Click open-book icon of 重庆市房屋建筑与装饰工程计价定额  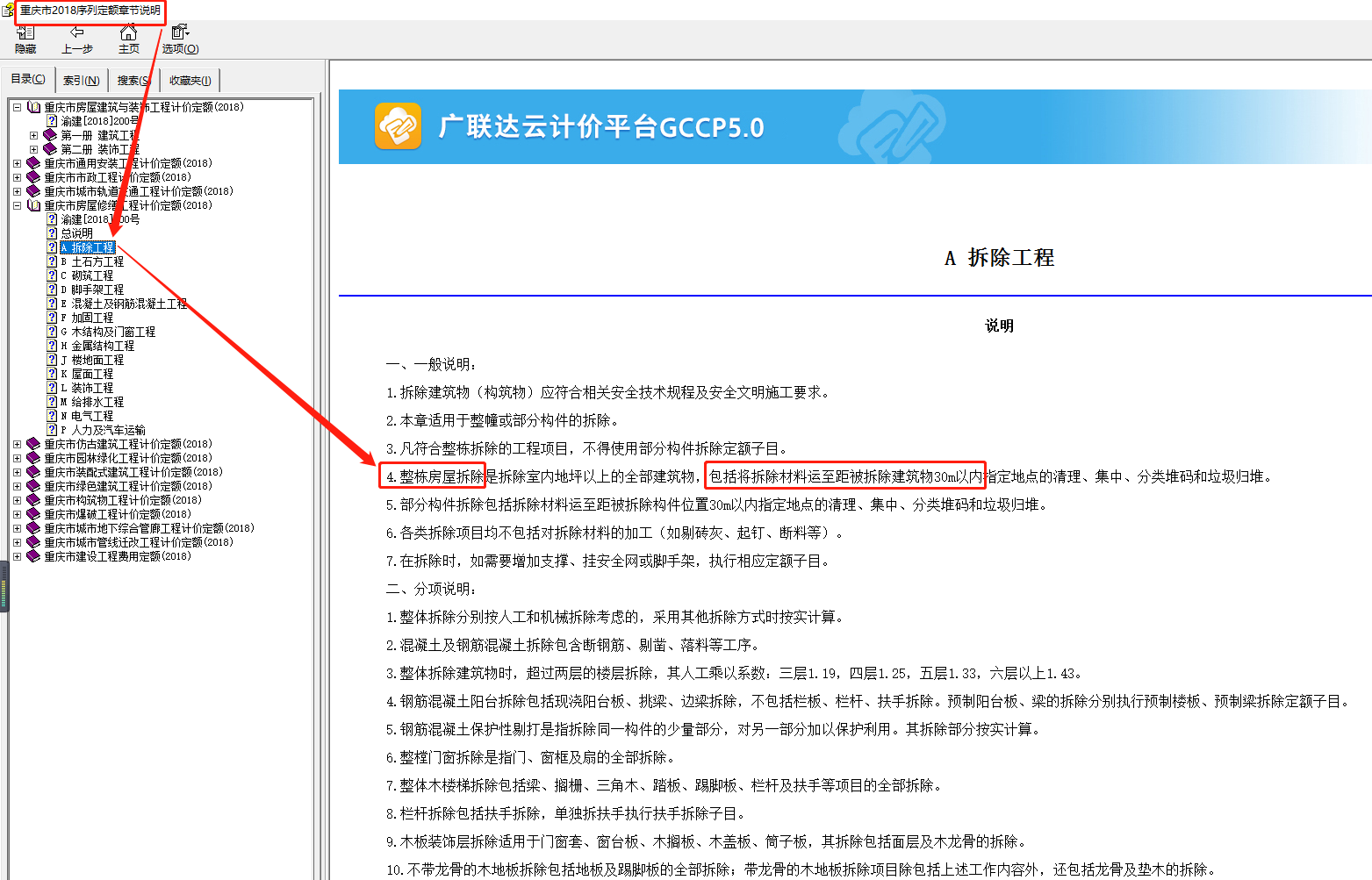[x=33, y=107]
